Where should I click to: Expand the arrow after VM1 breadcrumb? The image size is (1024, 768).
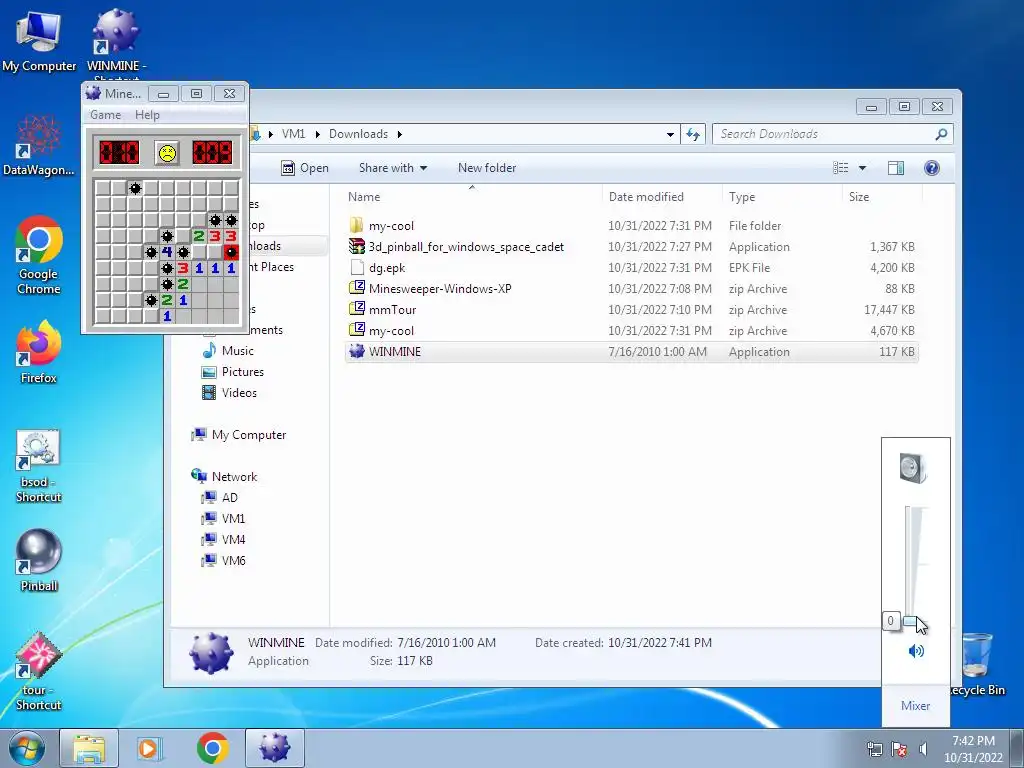(x=317, y=134)
